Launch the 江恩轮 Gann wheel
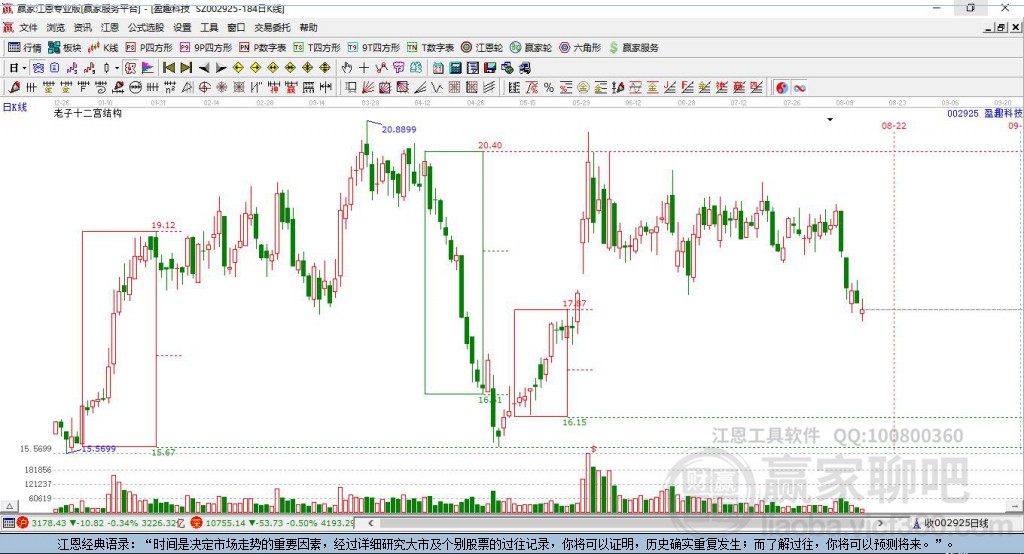Viewport: 1024px width, 554px height. pos(482,48)
